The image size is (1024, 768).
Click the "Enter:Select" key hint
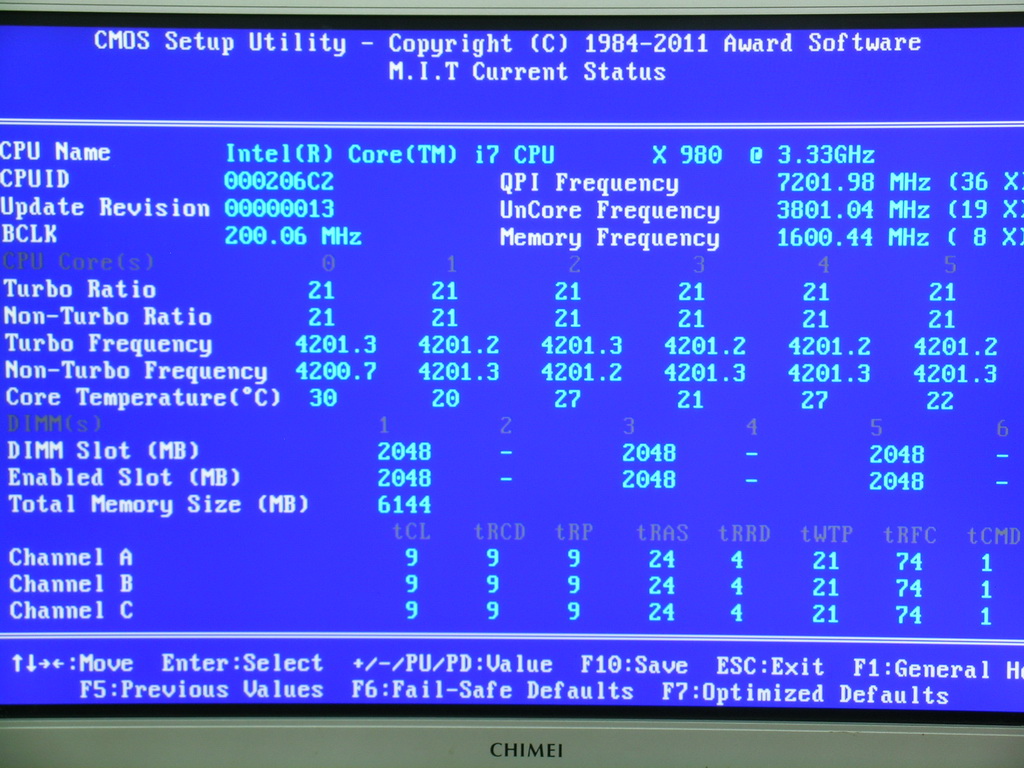[242, 664]
